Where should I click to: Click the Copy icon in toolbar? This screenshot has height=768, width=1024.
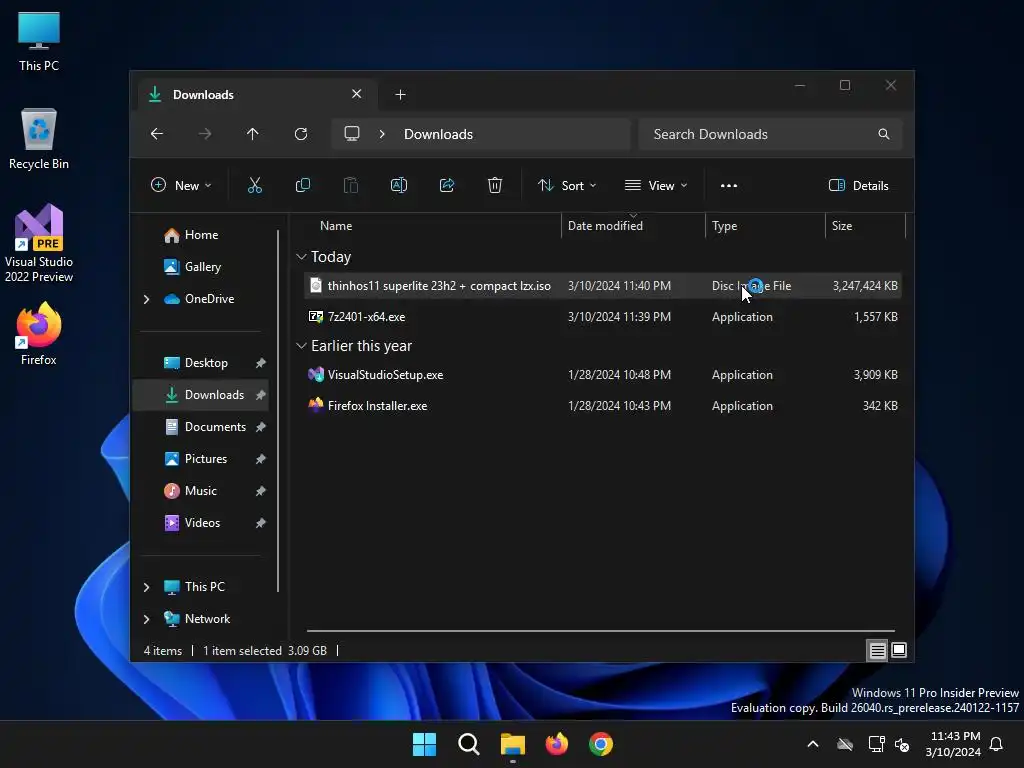(x=303, y=185)
